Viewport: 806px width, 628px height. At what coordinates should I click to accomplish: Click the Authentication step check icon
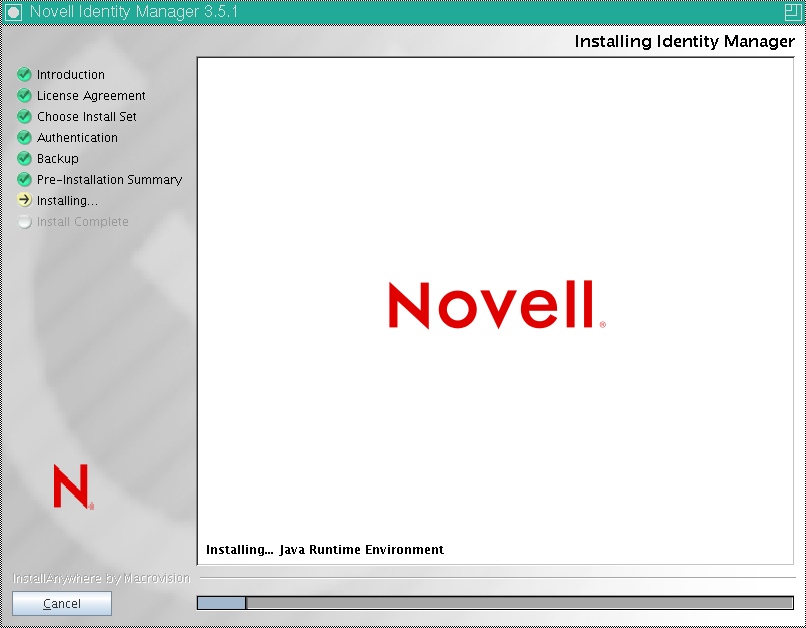(x=24, y=137)
